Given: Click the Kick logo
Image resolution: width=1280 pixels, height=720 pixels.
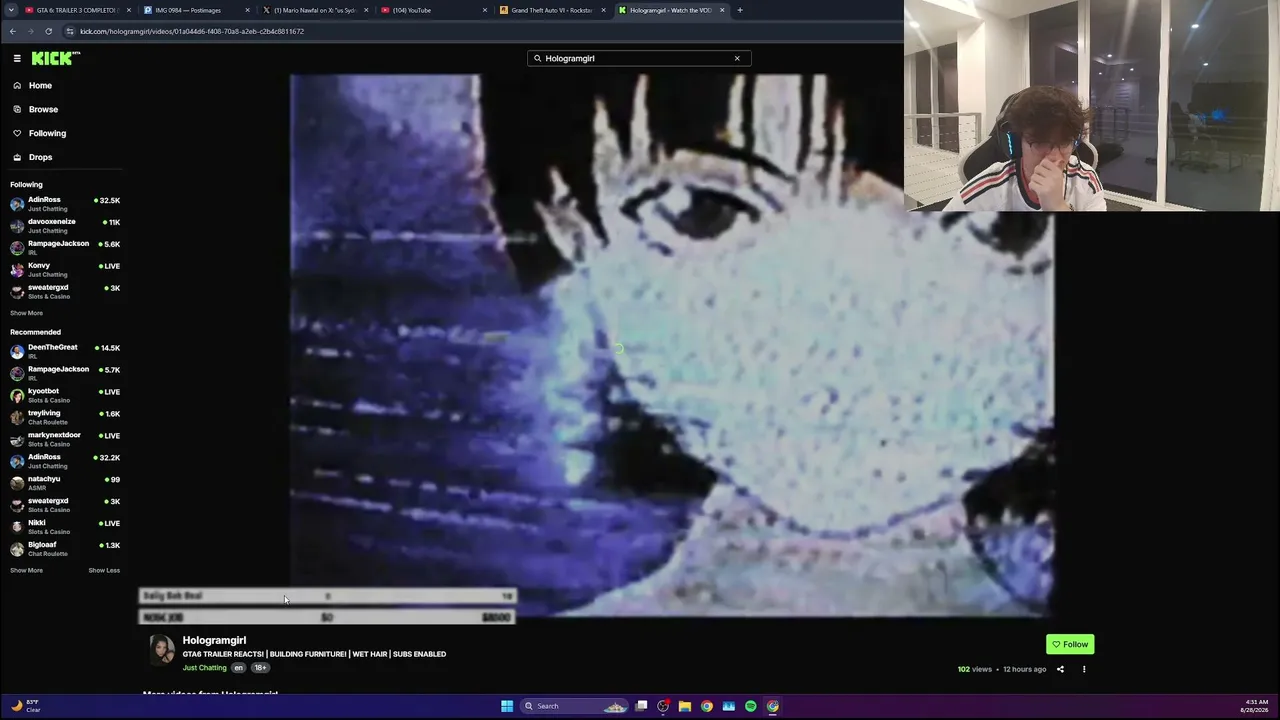Looking at the screenshot, I should [55, 58].
